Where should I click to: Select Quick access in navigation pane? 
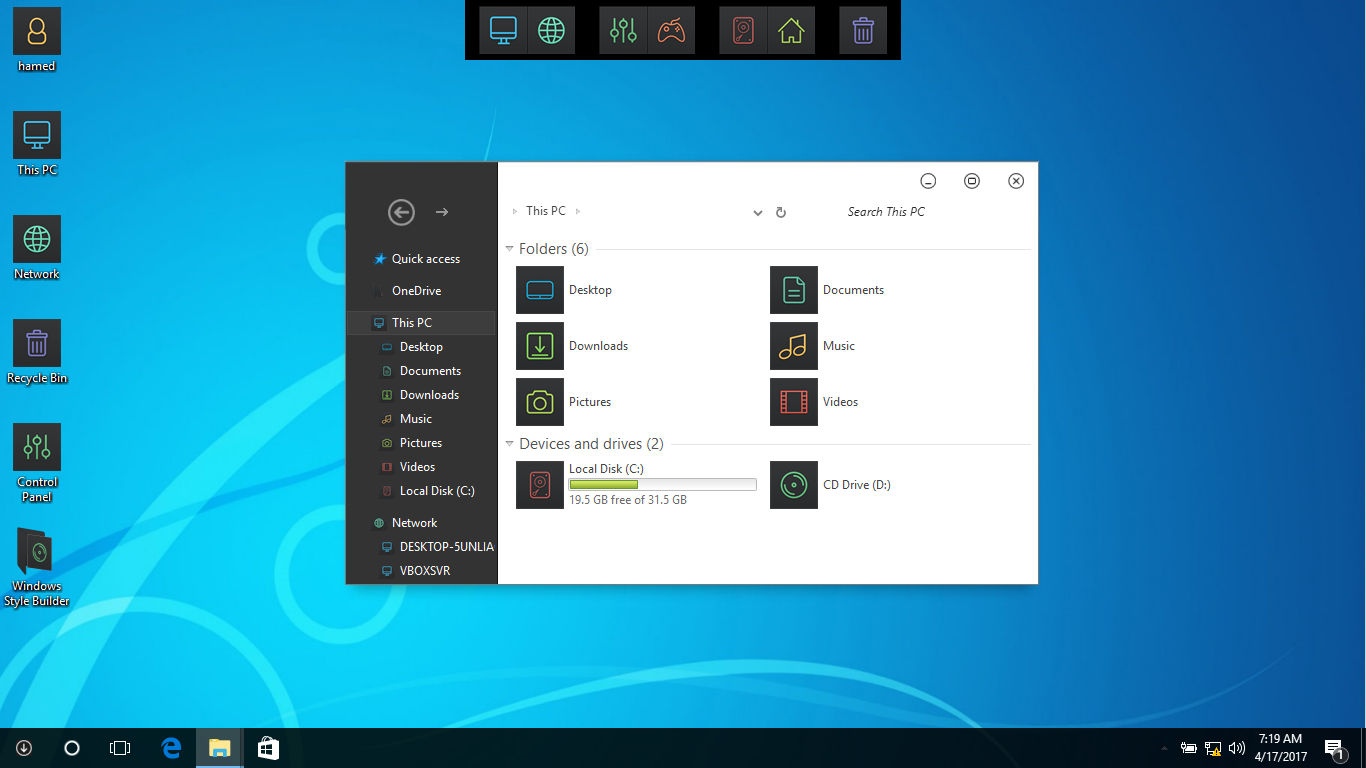425,259
